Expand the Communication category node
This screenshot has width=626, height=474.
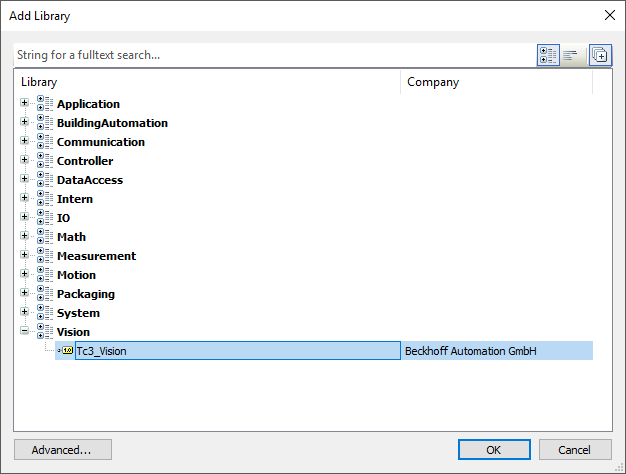24,141
